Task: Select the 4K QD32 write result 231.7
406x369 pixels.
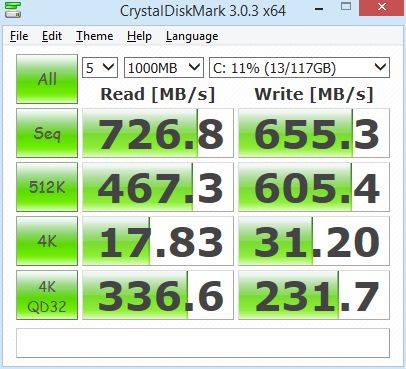Action: [x=314, y=295]
